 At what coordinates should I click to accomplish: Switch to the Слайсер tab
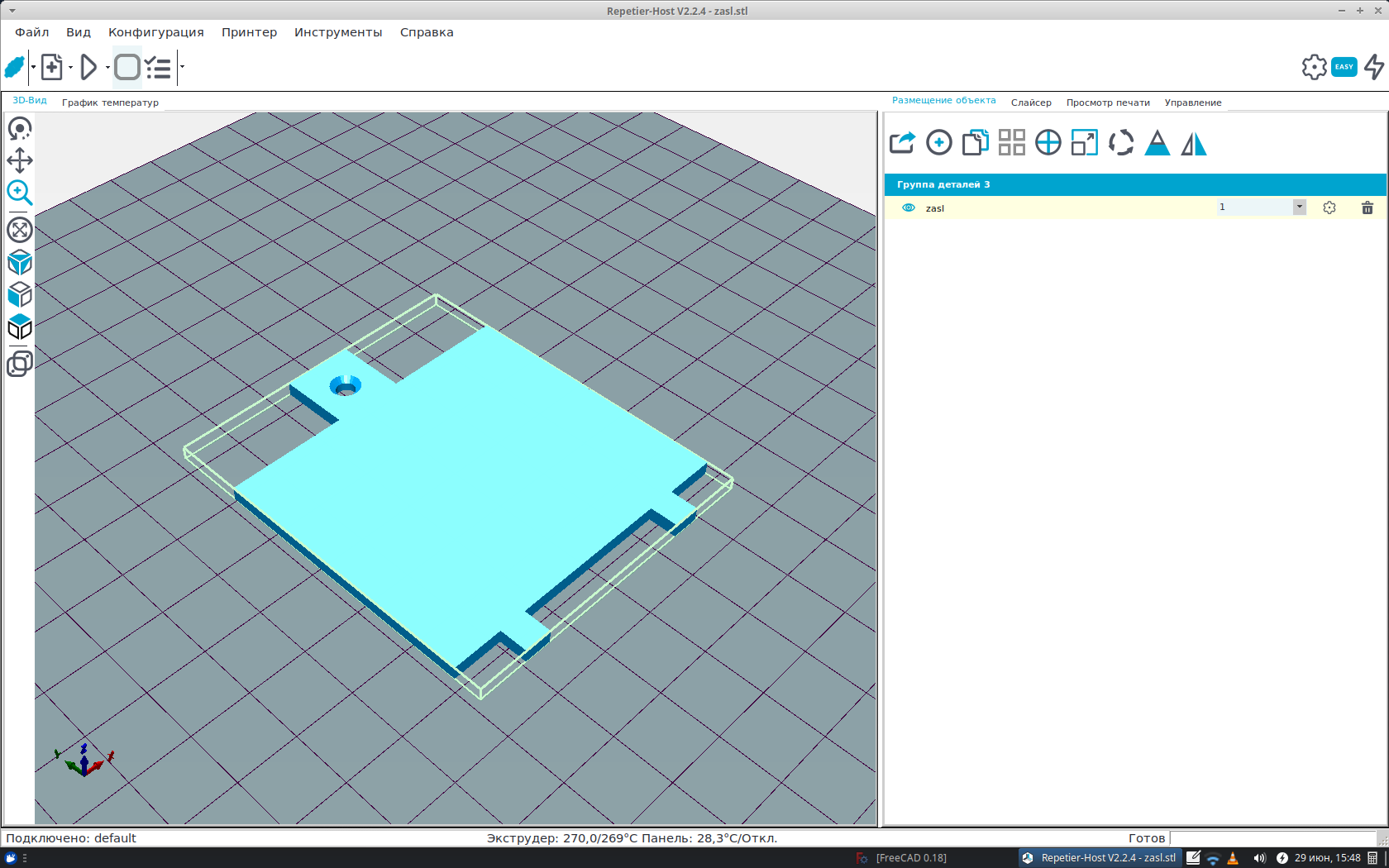click(x=1031, y=103)
